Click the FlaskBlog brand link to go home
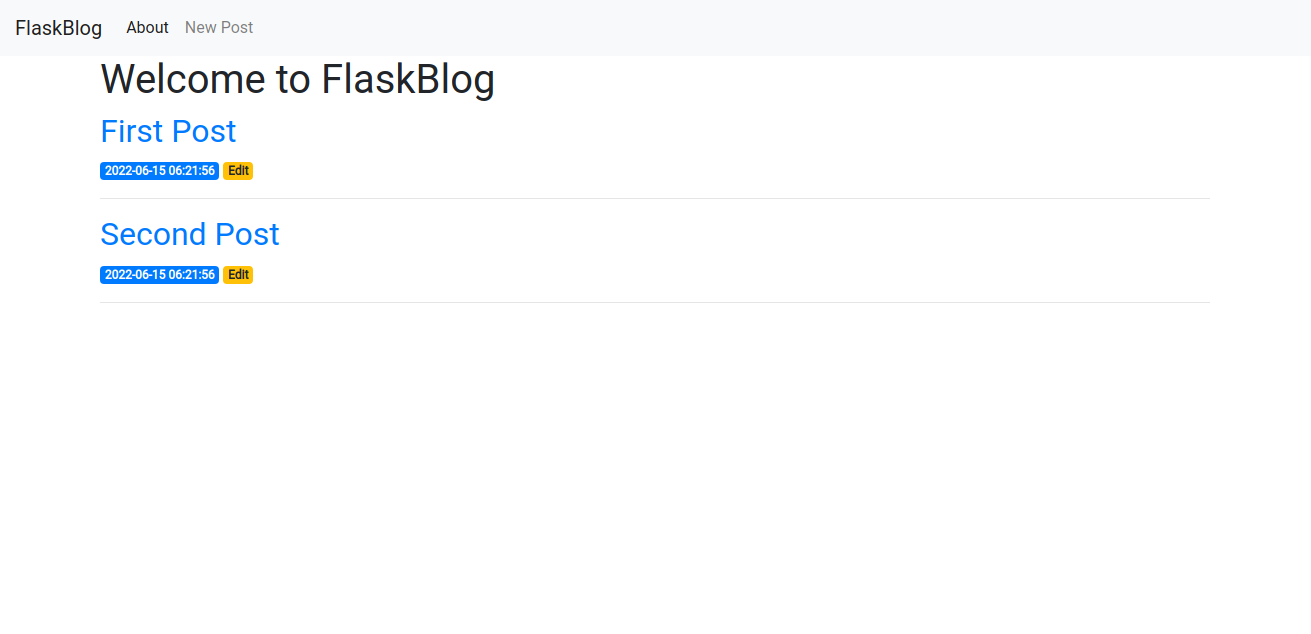Screen dimensions: 1311x634 57,27
